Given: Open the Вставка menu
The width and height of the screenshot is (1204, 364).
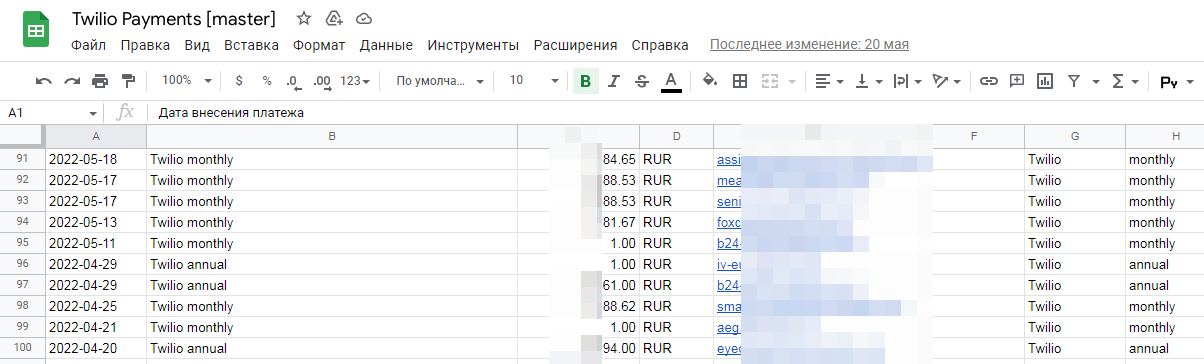Looking at the screenshot, I should (251, 45).
